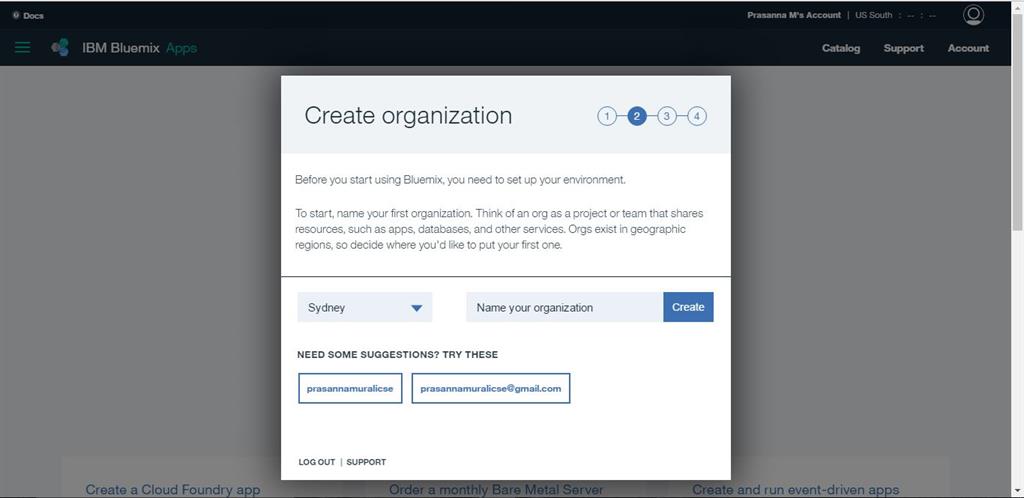Screen dimensions: 1024x498
Task: Click Prasanna M's Account in top bar
Action: pyautogui.click(x=793, y=15)
